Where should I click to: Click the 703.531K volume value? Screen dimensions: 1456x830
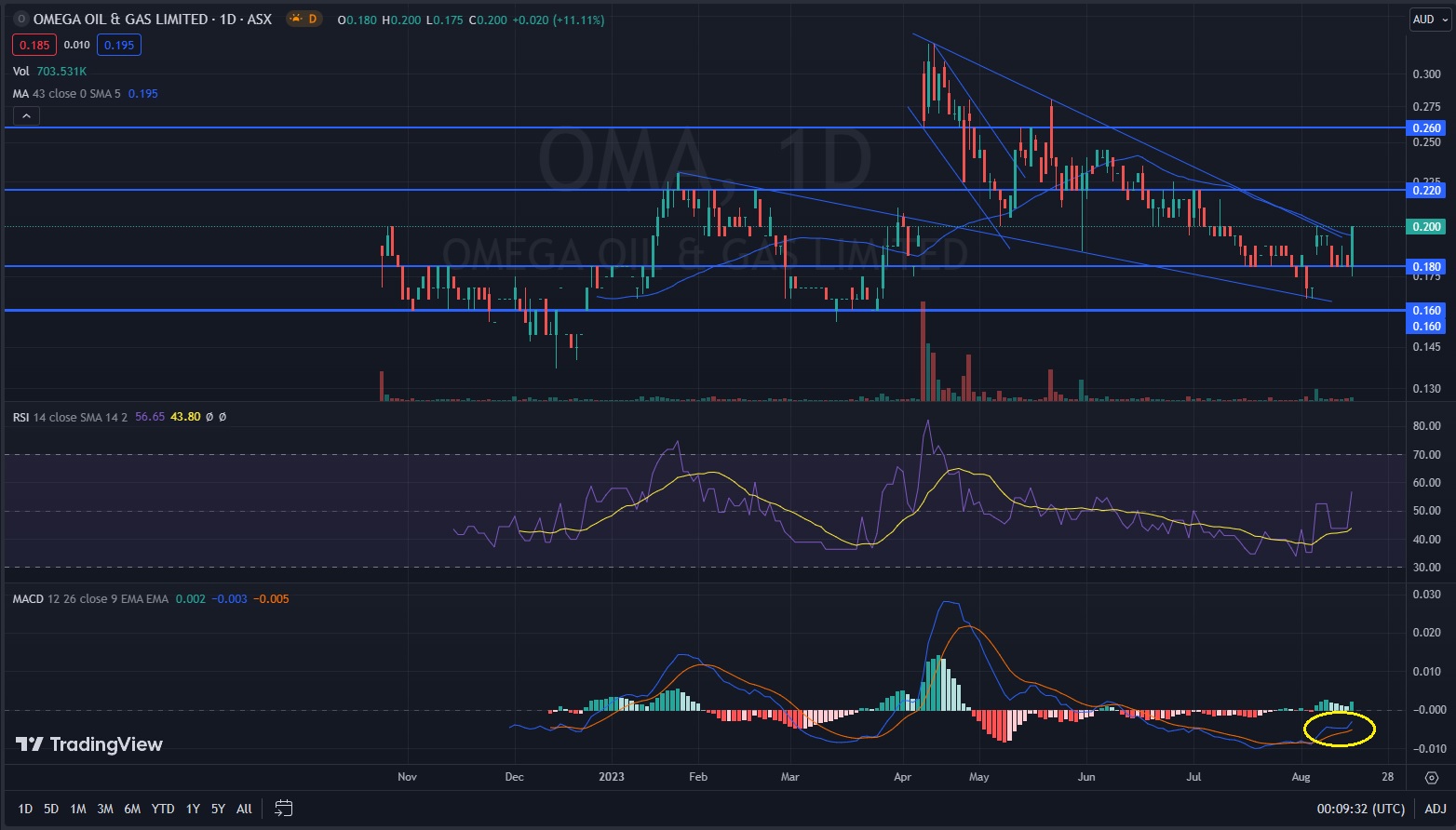(x=61, y=71)
